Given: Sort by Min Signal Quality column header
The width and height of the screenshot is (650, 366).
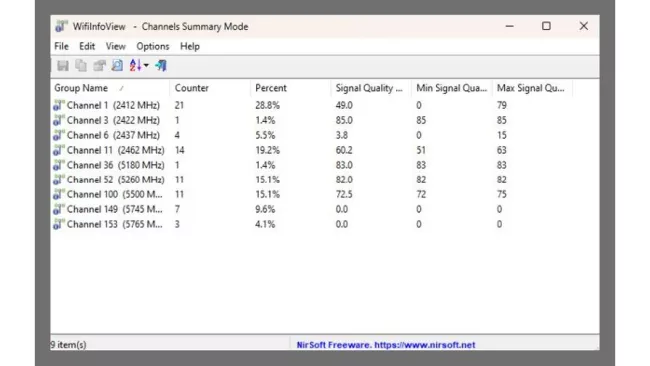Looking at the screenshot, I should (451, 88).
